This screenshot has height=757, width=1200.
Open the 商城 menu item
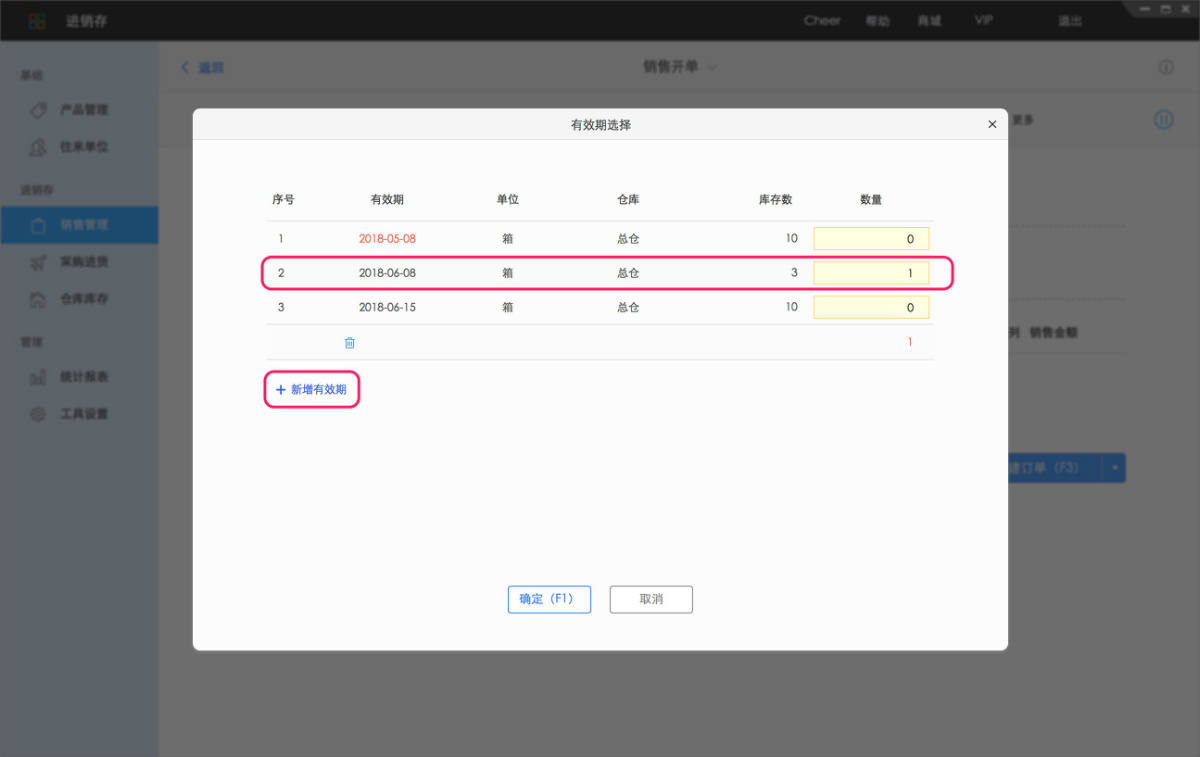[929, 21]
